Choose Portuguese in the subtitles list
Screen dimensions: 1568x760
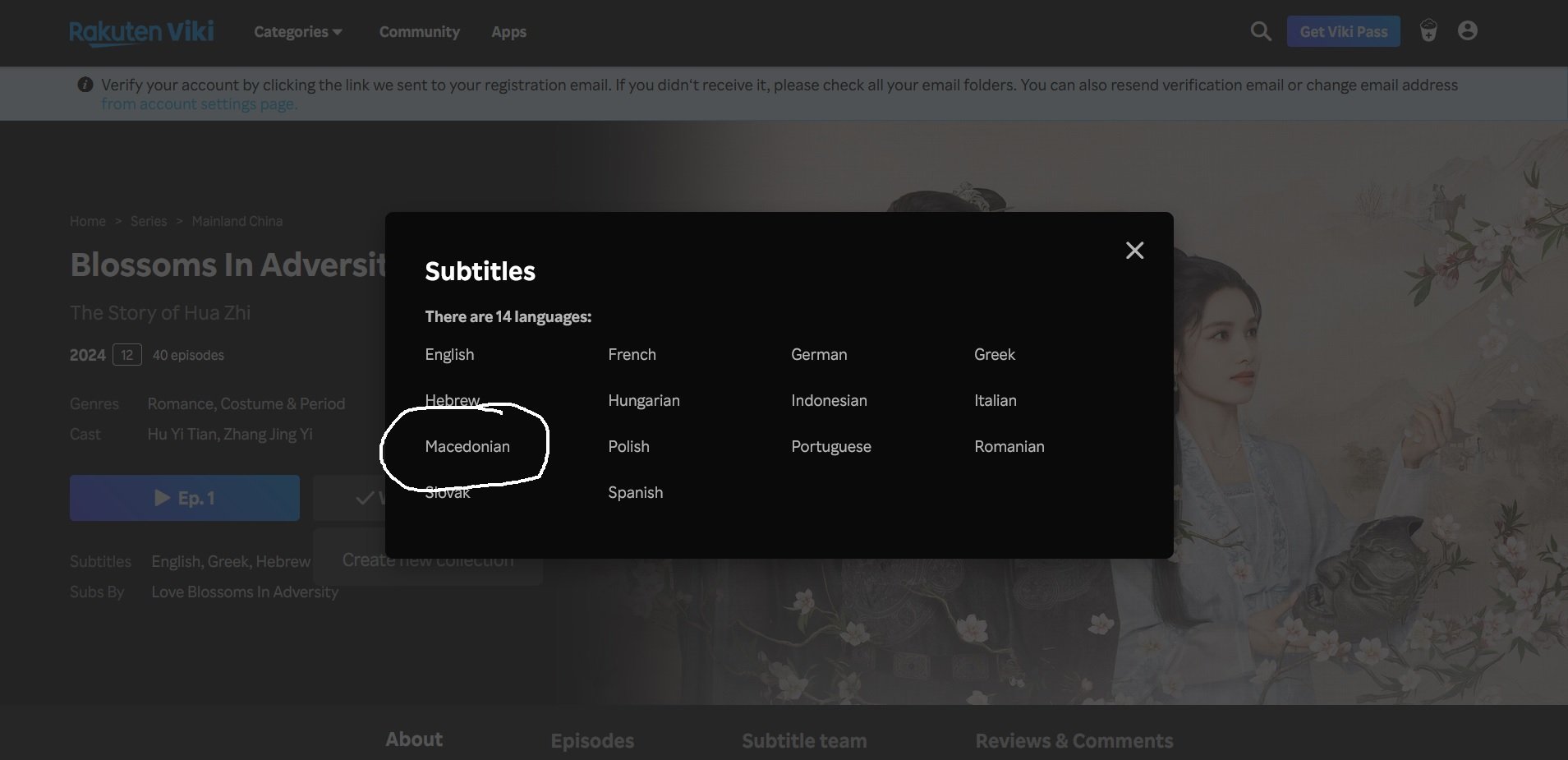point(830,446)
